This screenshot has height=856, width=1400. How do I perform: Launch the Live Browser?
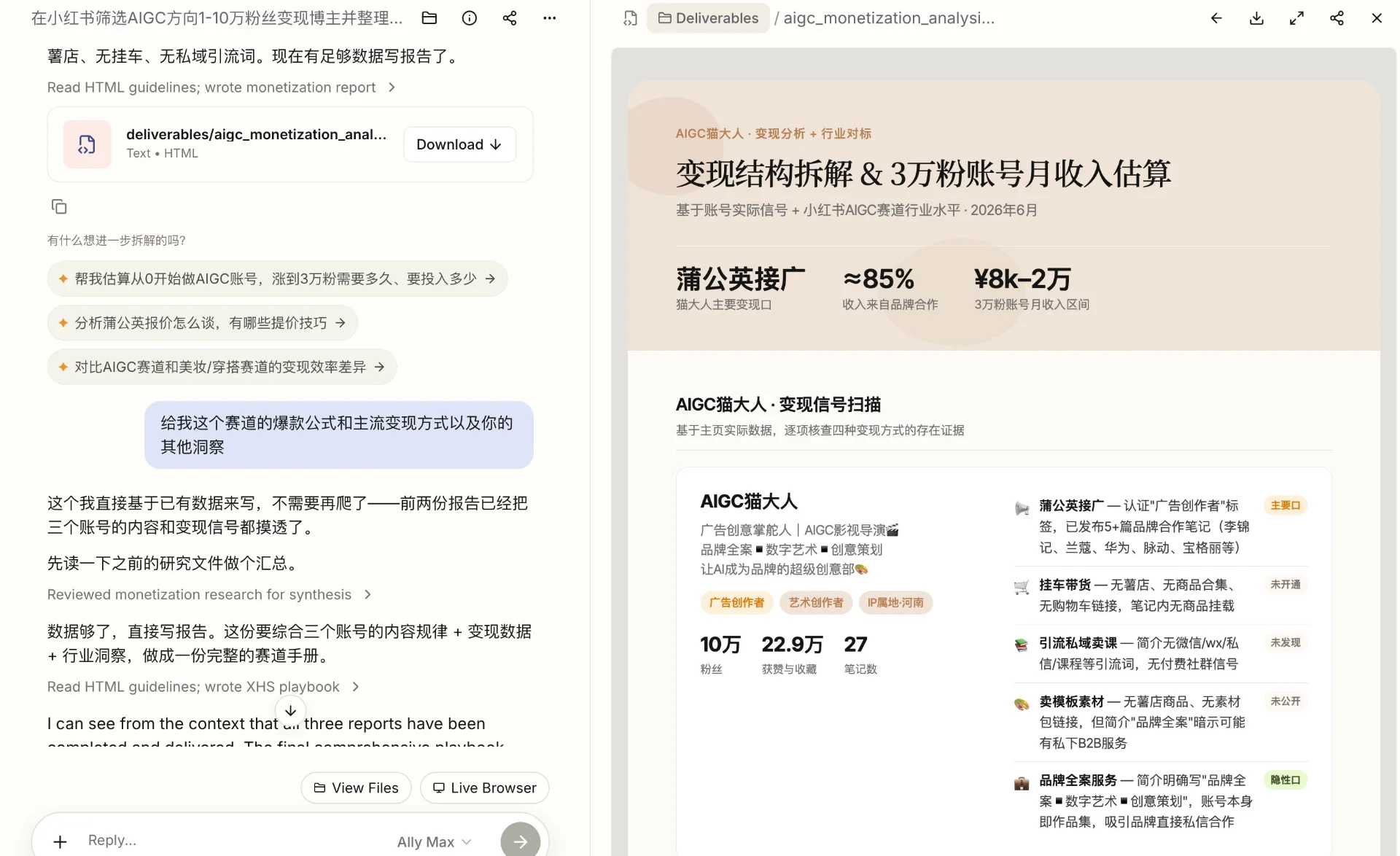484,788
